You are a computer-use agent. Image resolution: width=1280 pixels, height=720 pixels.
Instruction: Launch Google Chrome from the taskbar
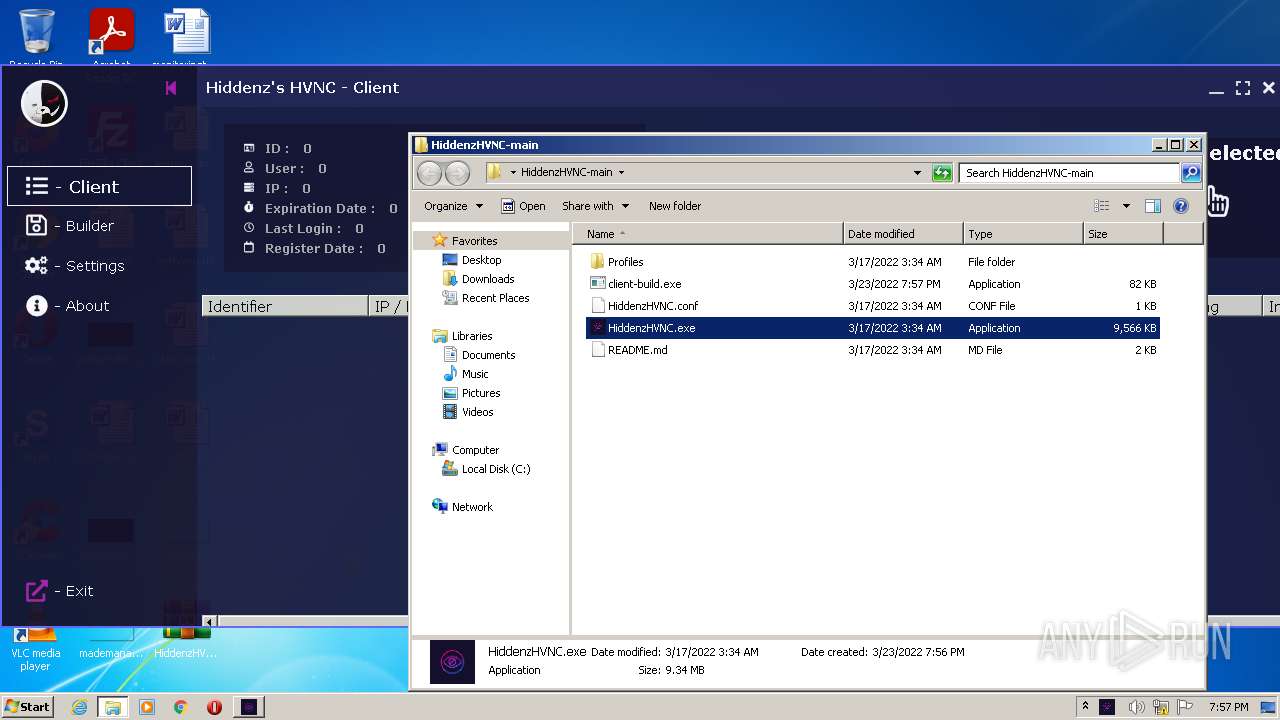pos(180,707)
